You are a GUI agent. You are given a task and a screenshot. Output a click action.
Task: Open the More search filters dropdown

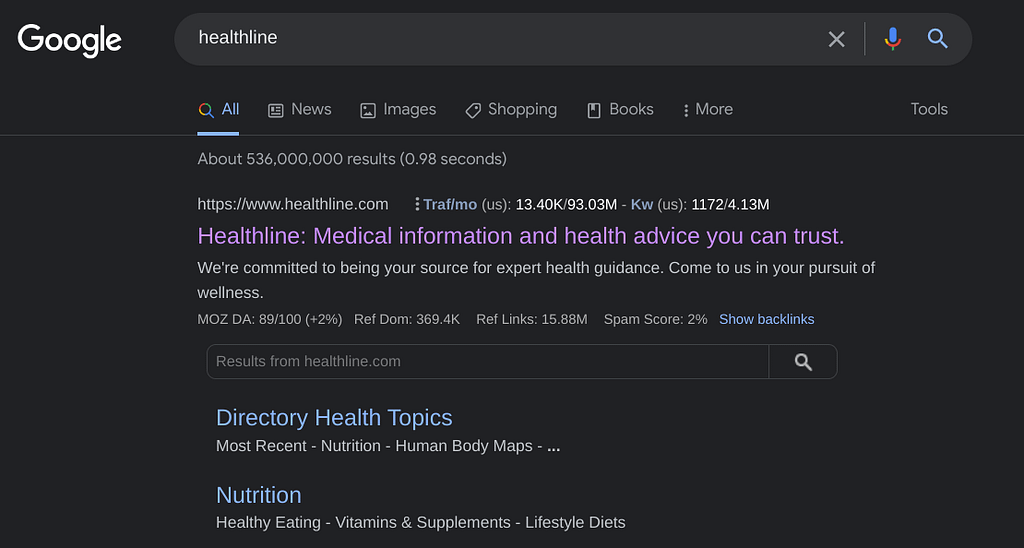(x=707, y=110)
